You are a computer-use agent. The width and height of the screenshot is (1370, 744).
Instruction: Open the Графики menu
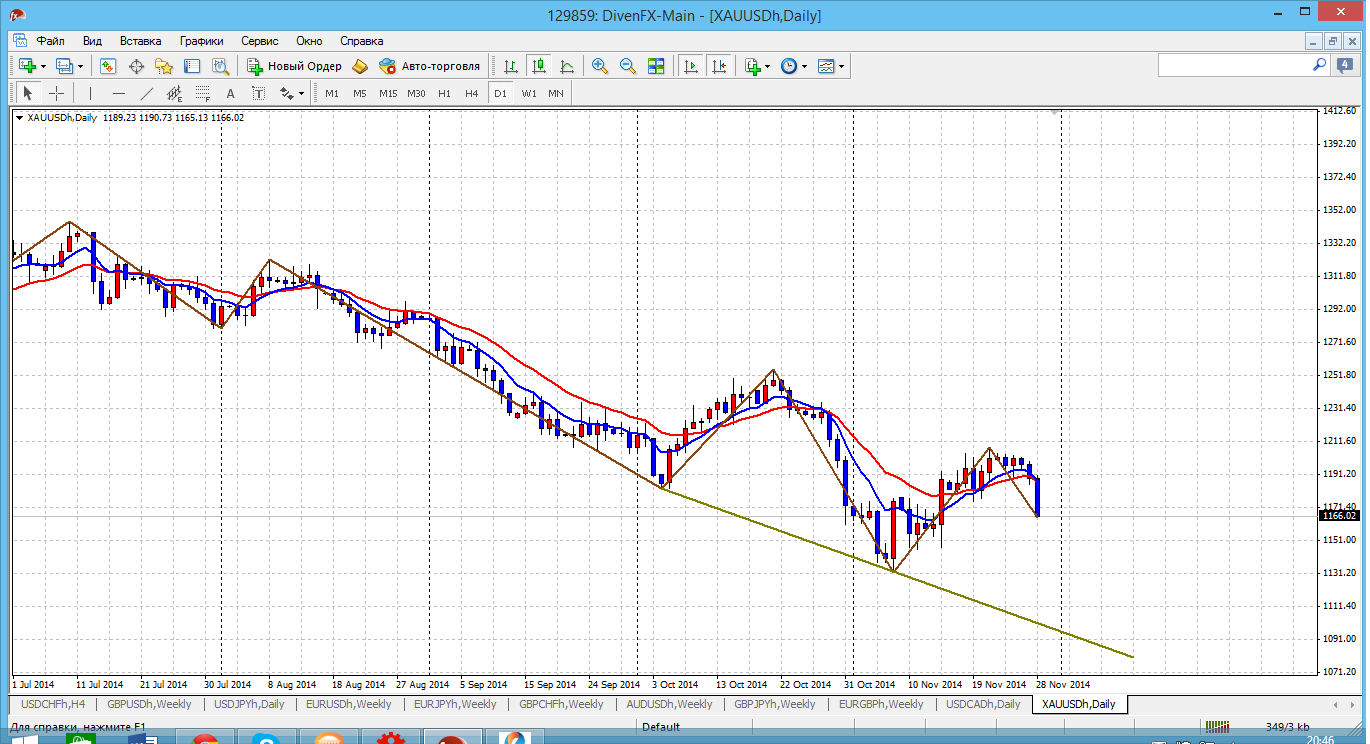pos(201,41)
